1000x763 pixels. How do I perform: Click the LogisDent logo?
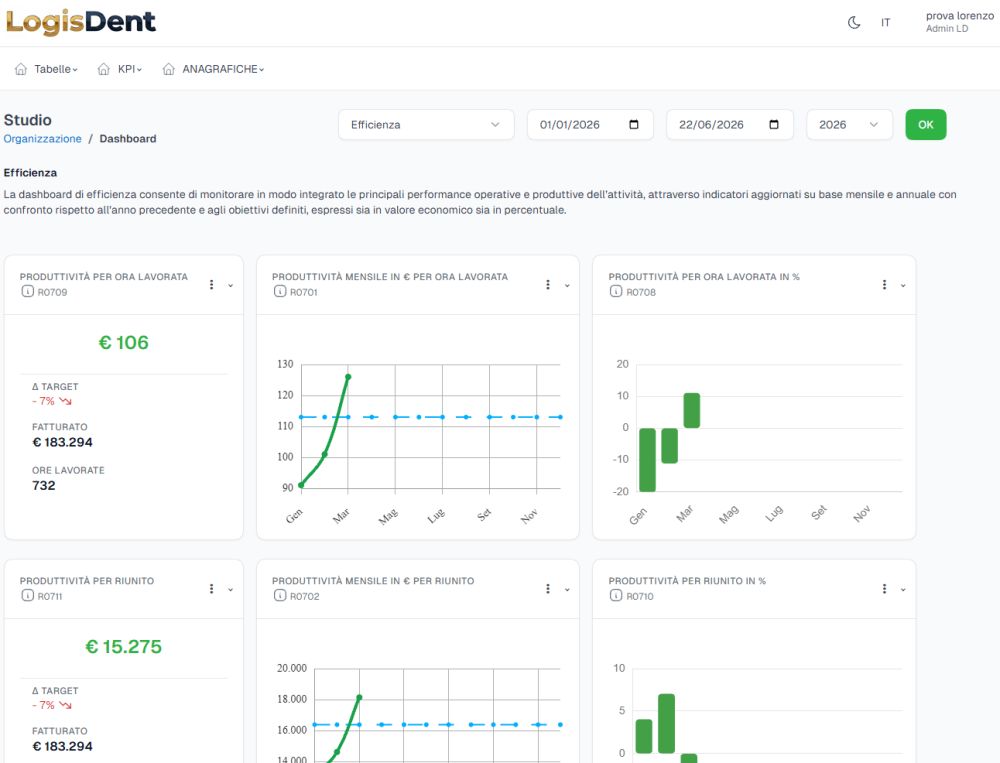(81, 22)
